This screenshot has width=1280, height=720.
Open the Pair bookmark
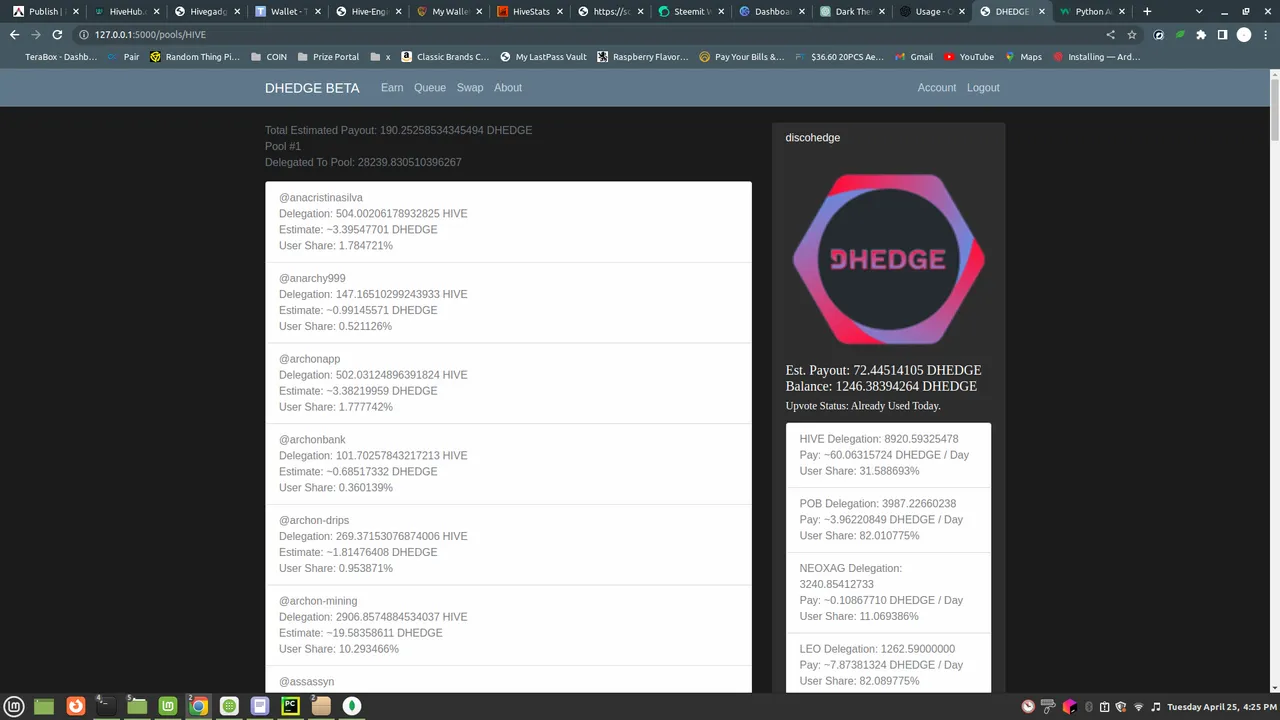tap(123, 57)
